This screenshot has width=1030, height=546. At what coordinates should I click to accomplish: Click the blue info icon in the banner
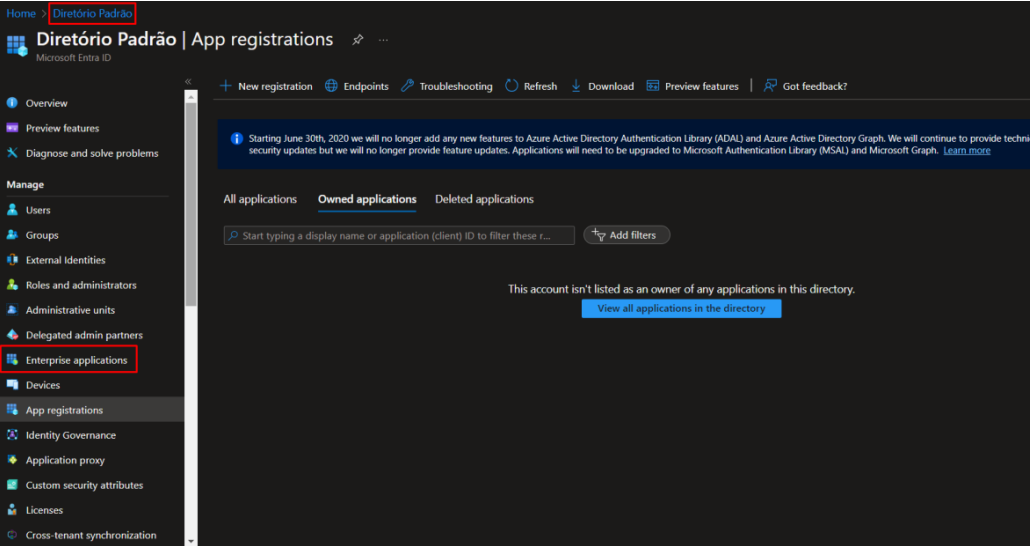coord(236,139)
